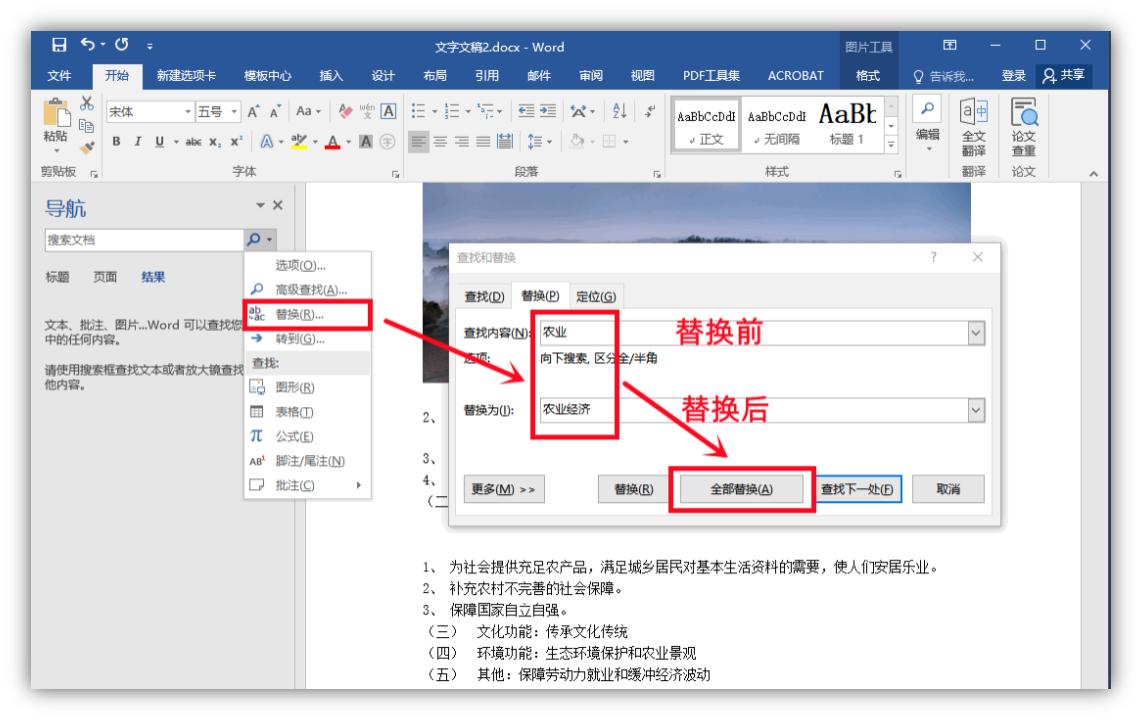Toggle bold formatting
The width and height of the screenshot is (1142, 720).
click(118, 141)
